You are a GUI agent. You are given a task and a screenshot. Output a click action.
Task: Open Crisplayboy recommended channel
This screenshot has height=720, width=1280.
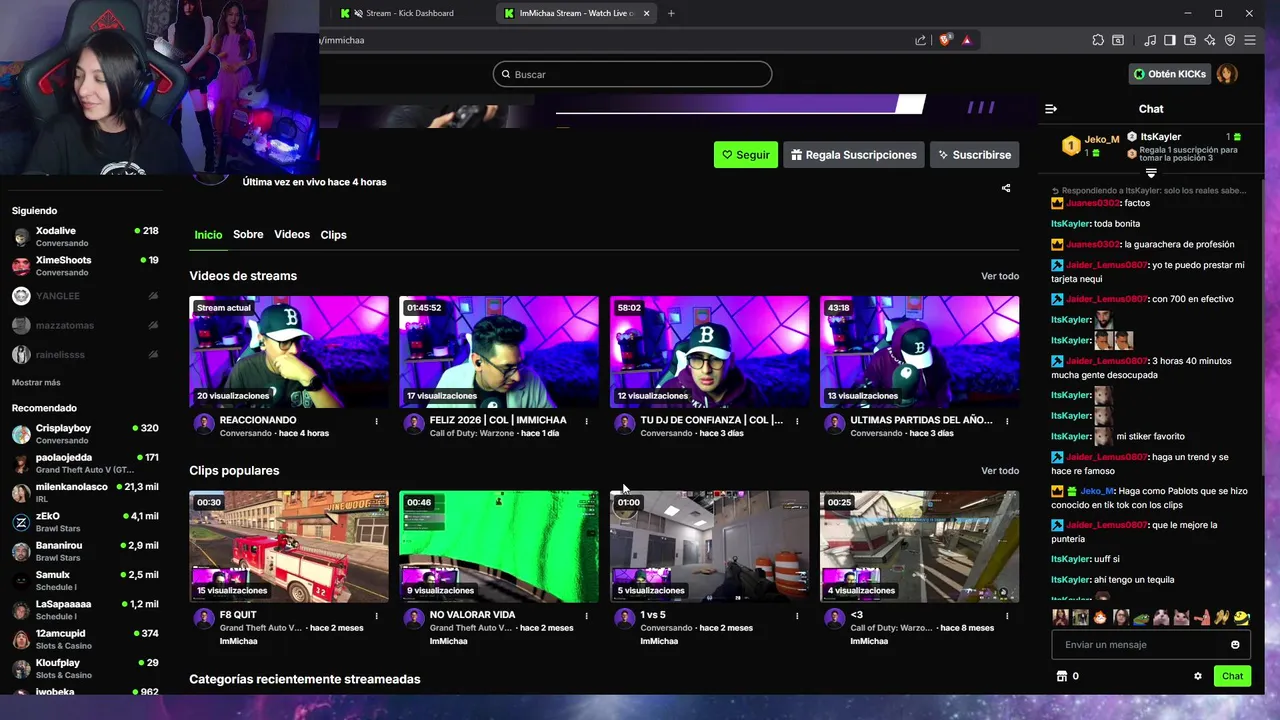click(x=85, y=434)
